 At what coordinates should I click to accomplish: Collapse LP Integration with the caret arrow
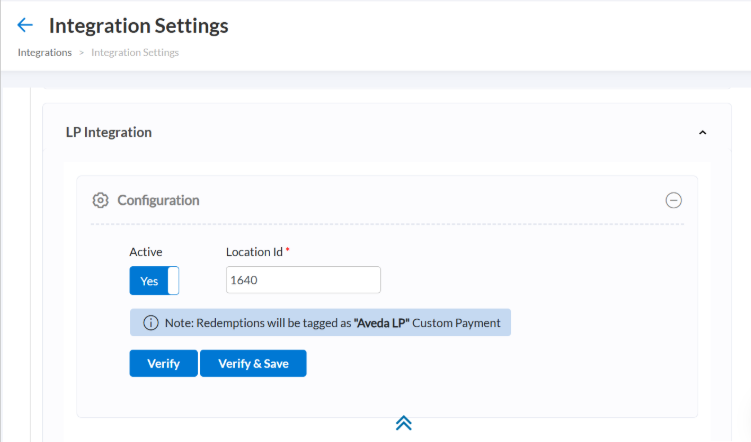(x=702, y=132)
